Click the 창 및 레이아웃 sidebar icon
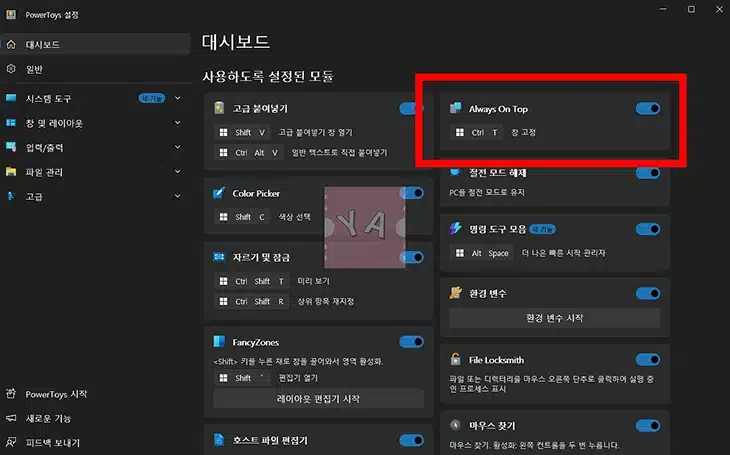 coord(11,122)
